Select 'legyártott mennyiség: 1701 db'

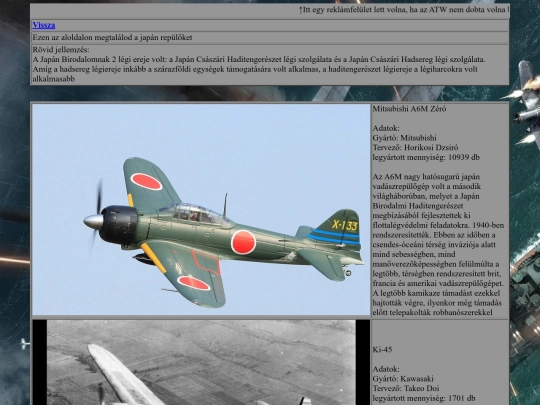[424, 398]
